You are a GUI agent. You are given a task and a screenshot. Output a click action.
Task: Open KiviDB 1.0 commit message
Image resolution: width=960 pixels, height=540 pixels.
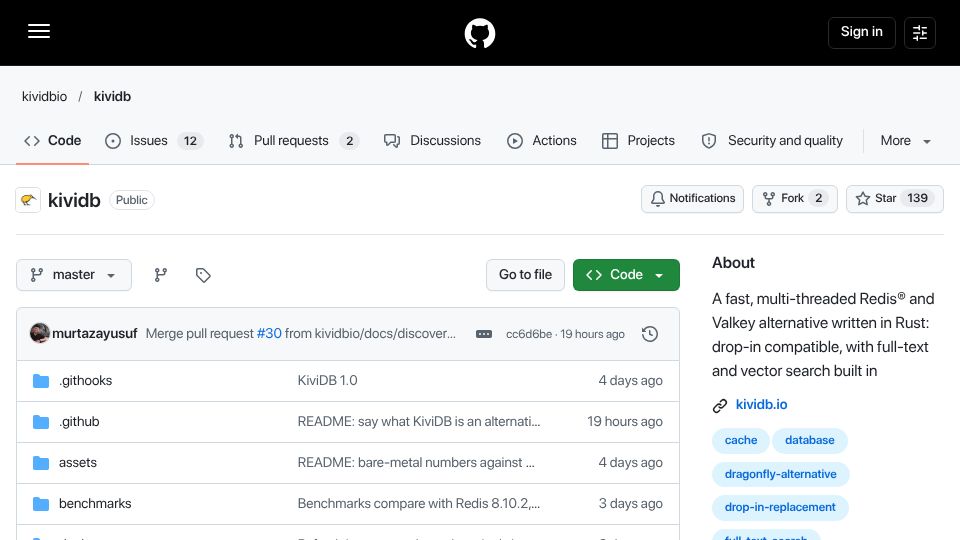(x=328, y=381)
